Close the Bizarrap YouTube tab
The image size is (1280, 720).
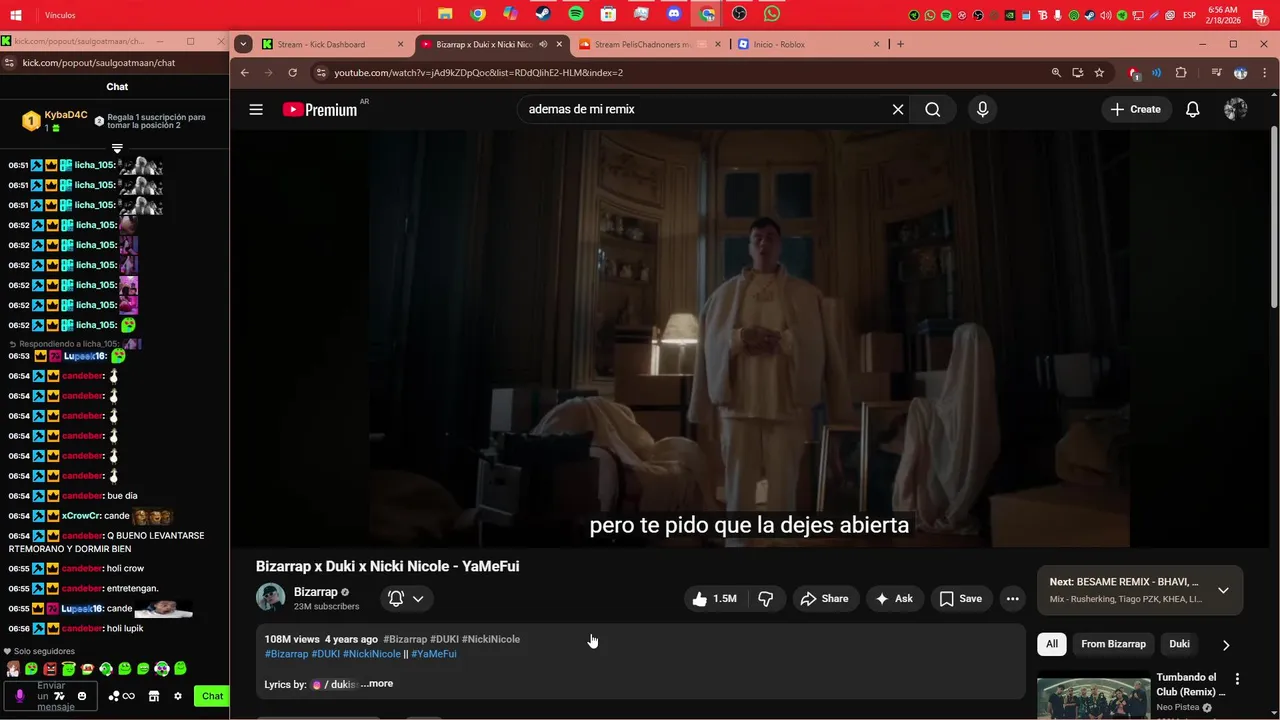[559, 44]
